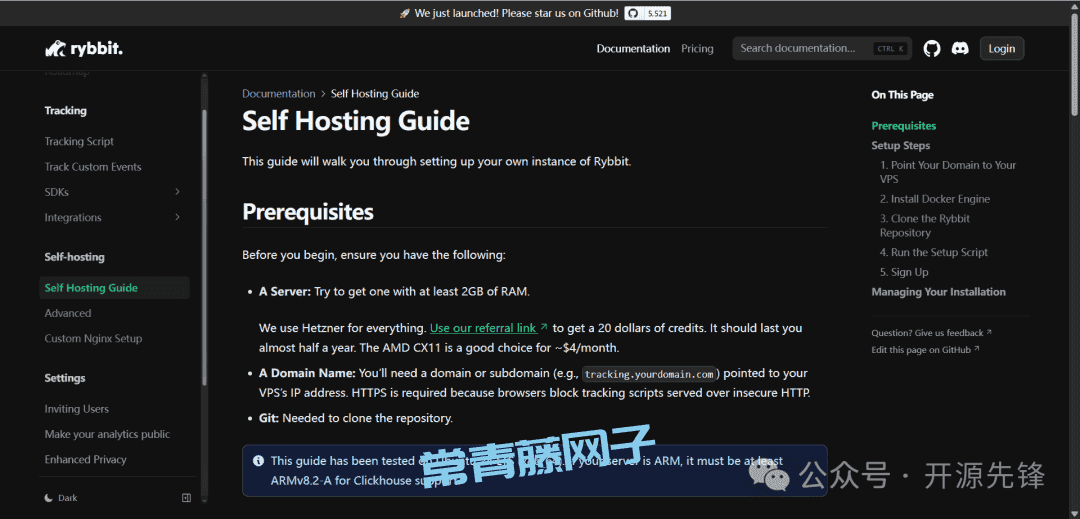Expand the SDKs sidebar section
This screenshot has height=519, width=1080.
[177, 192]
